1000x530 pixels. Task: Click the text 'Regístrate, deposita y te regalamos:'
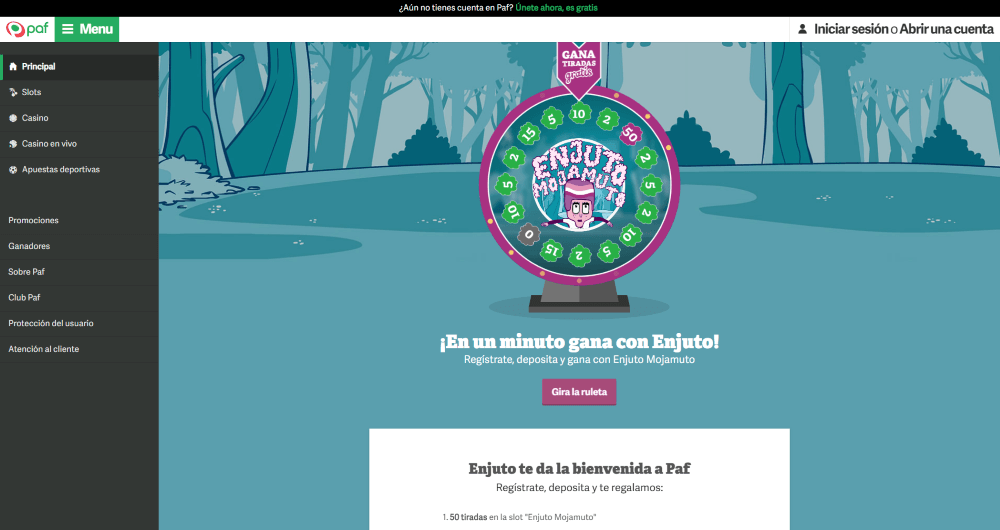pos(579,488)
